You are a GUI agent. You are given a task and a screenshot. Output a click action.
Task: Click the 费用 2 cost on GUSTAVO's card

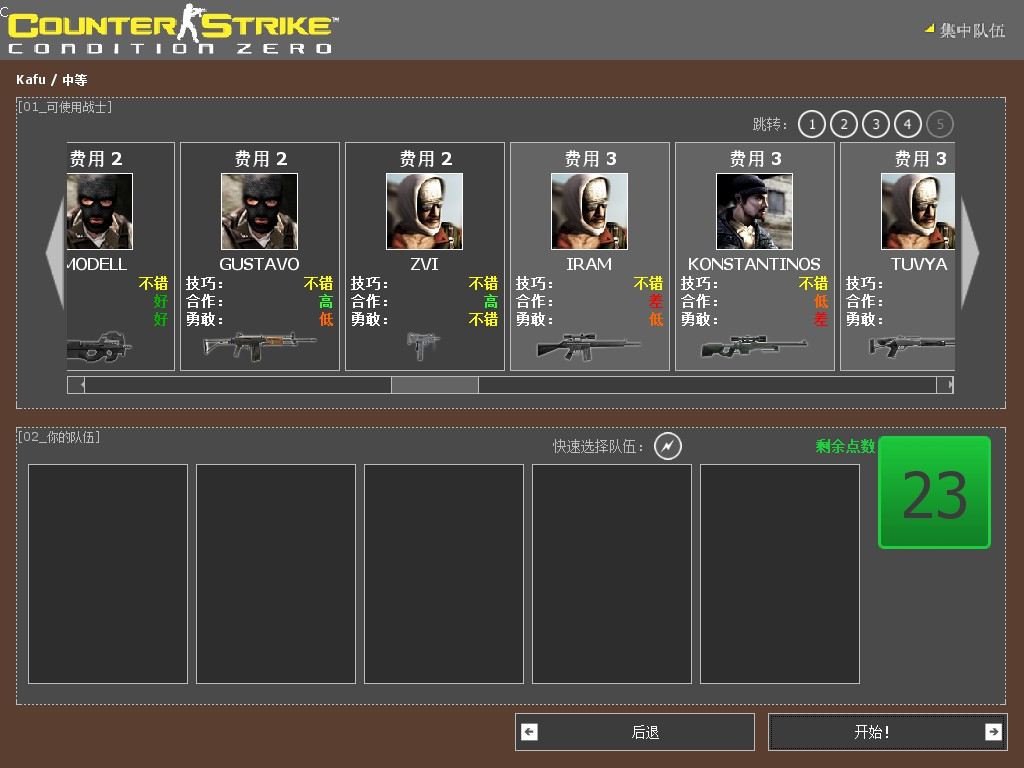point(261,159)
